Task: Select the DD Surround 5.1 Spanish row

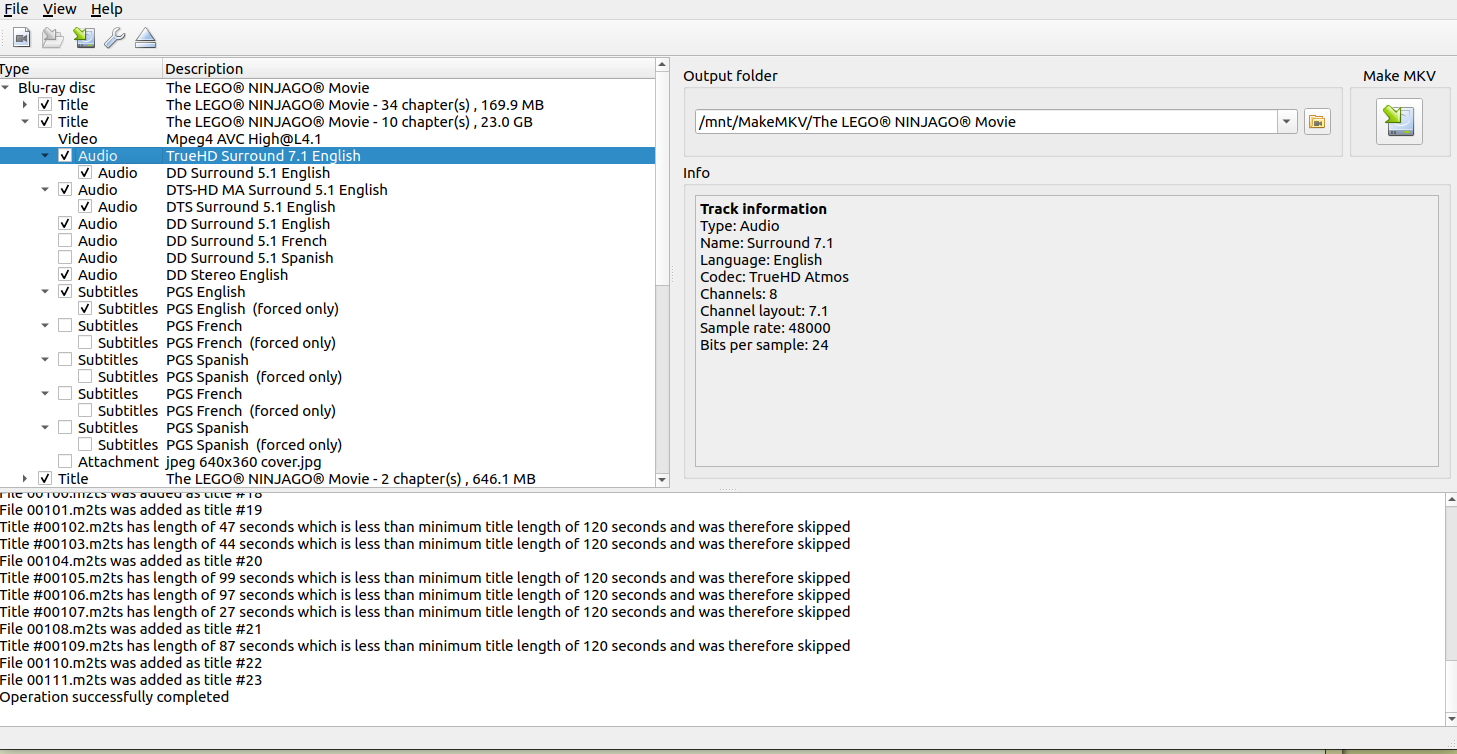Action: pos(327,258)
